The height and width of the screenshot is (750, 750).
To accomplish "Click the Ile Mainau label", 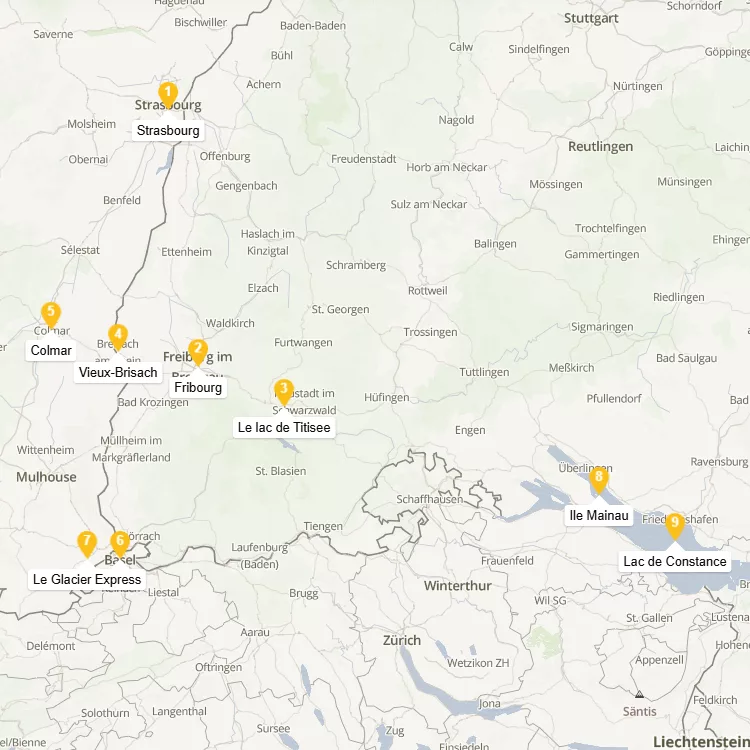I will tap(599, 516).
